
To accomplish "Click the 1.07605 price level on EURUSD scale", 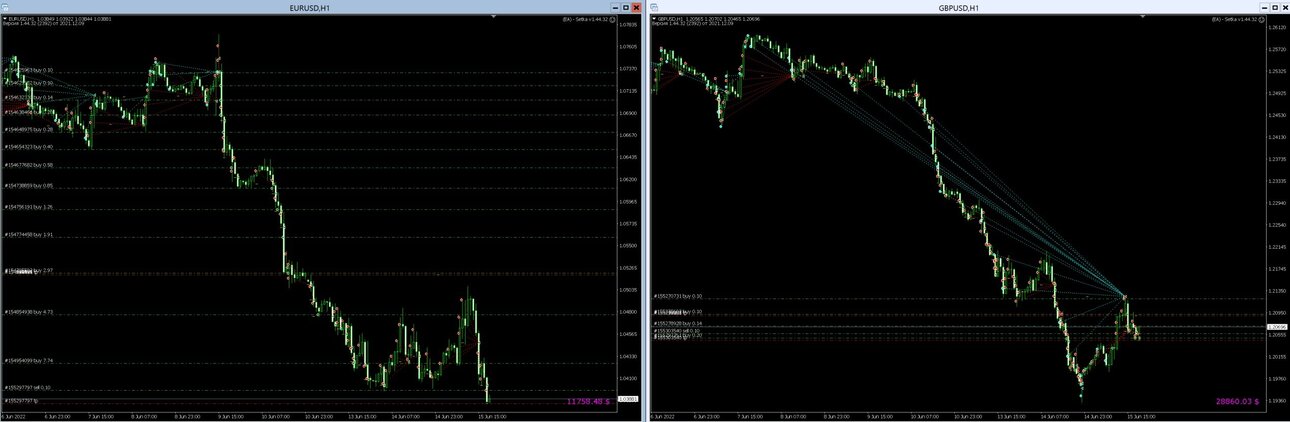I will click(629, 47).
